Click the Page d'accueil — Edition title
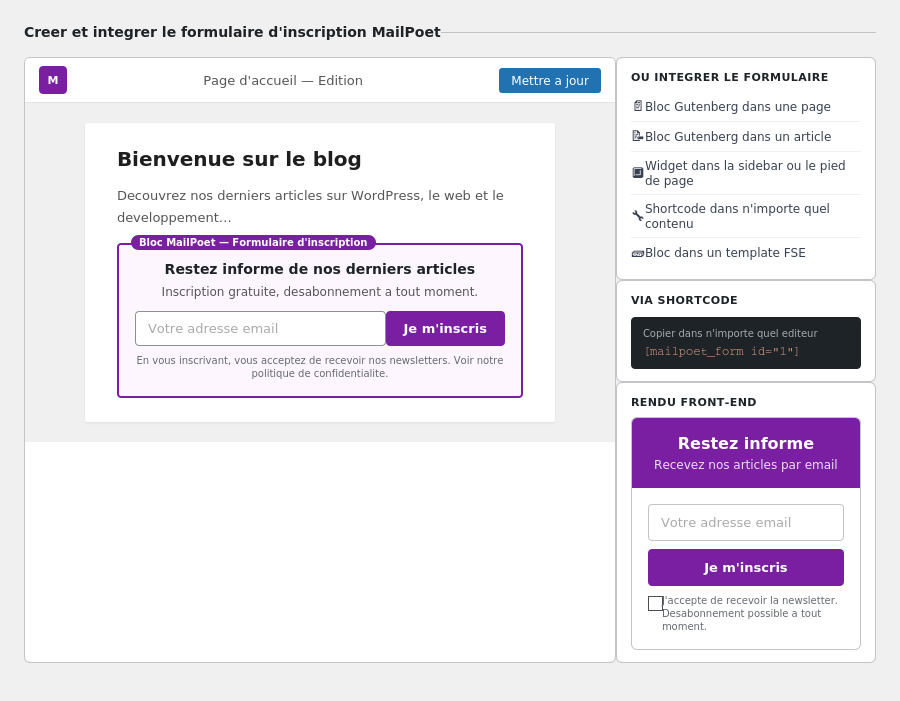 283,80
